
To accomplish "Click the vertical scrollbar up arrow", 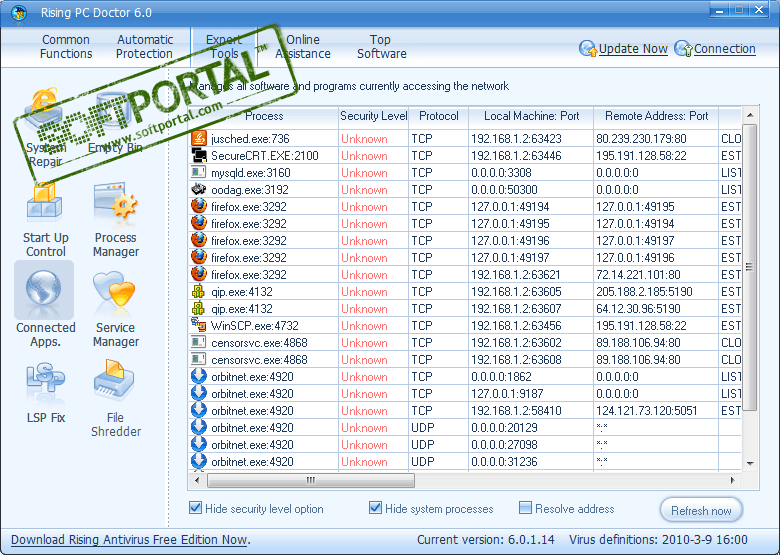I will (x=750, y=115).
